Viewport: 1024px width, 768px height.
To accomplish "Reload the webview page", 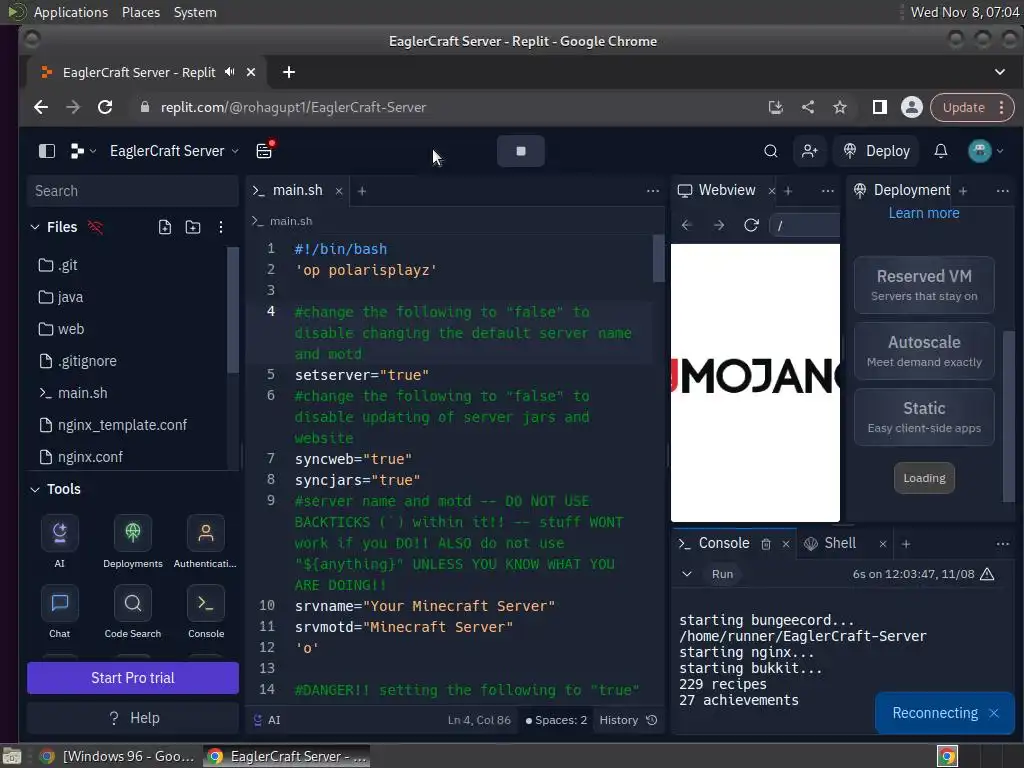I will [751, 225].
